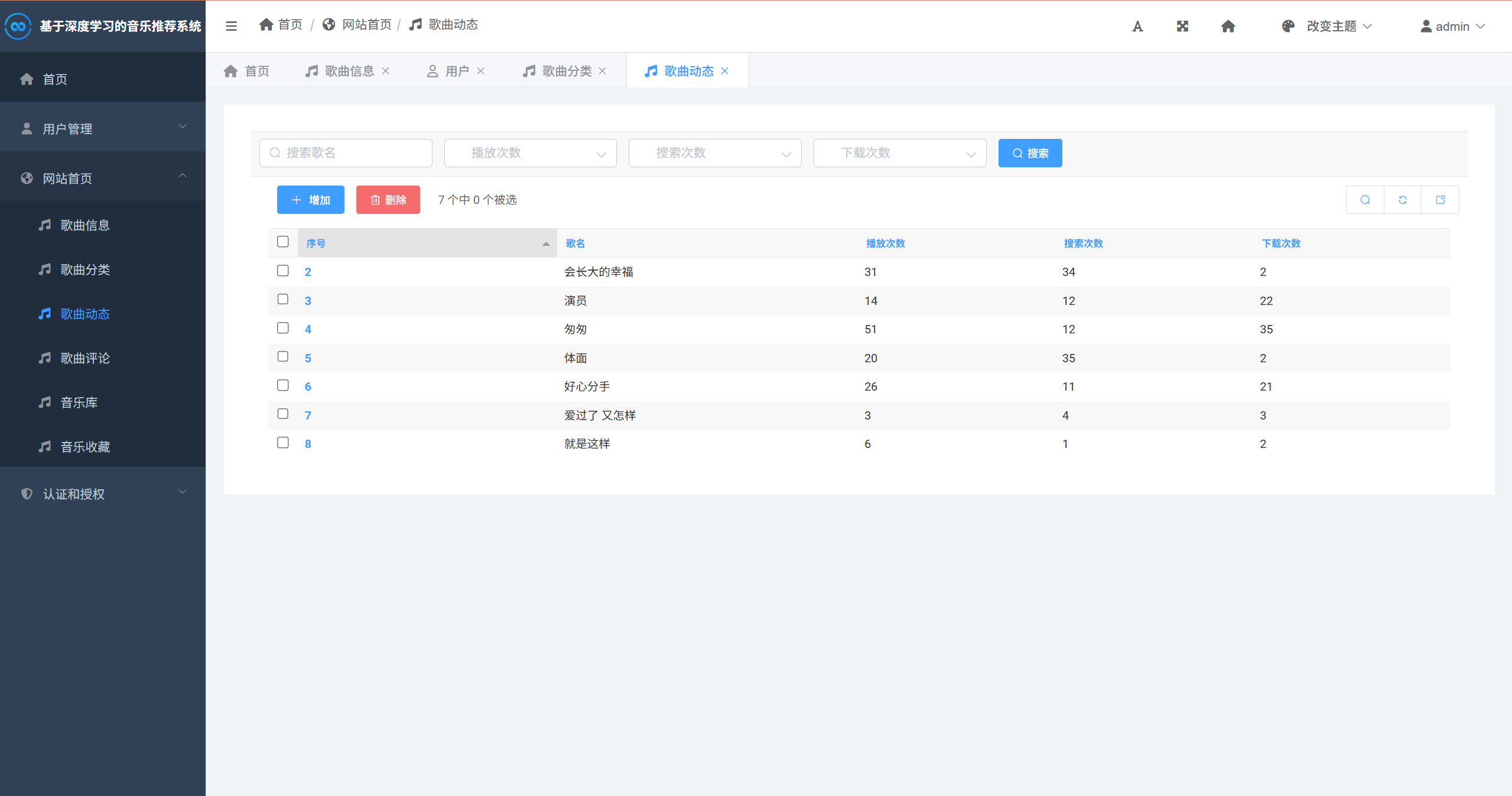Open the 播放次数 filter dropdown

(x=530, y=153)
